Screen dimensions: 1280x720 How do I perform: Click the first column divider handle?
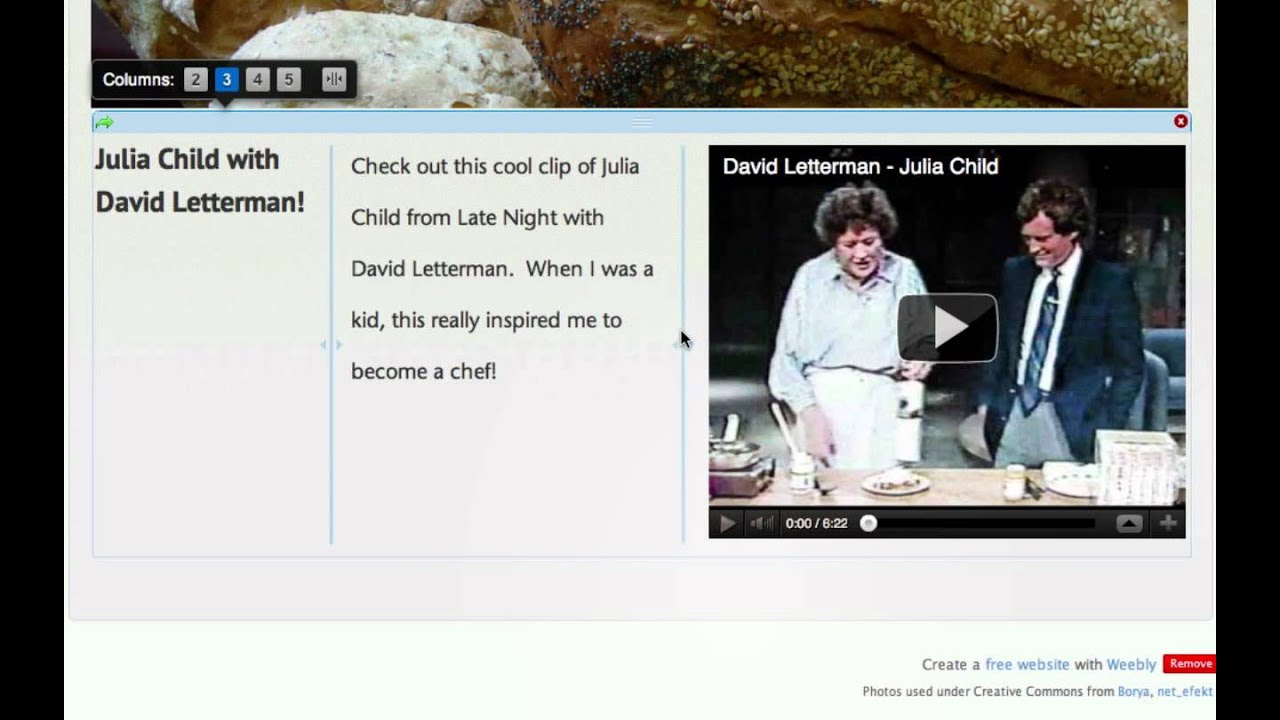coord(331,345)
